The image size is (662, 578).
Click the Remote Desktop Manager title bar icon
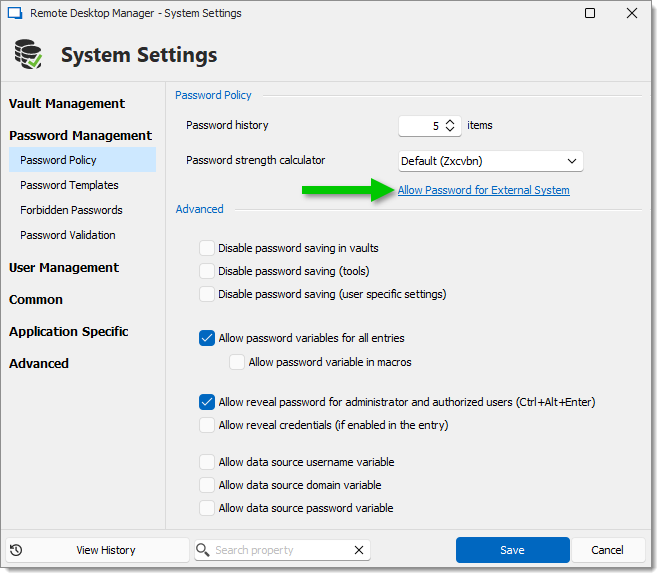coord(15,13)
